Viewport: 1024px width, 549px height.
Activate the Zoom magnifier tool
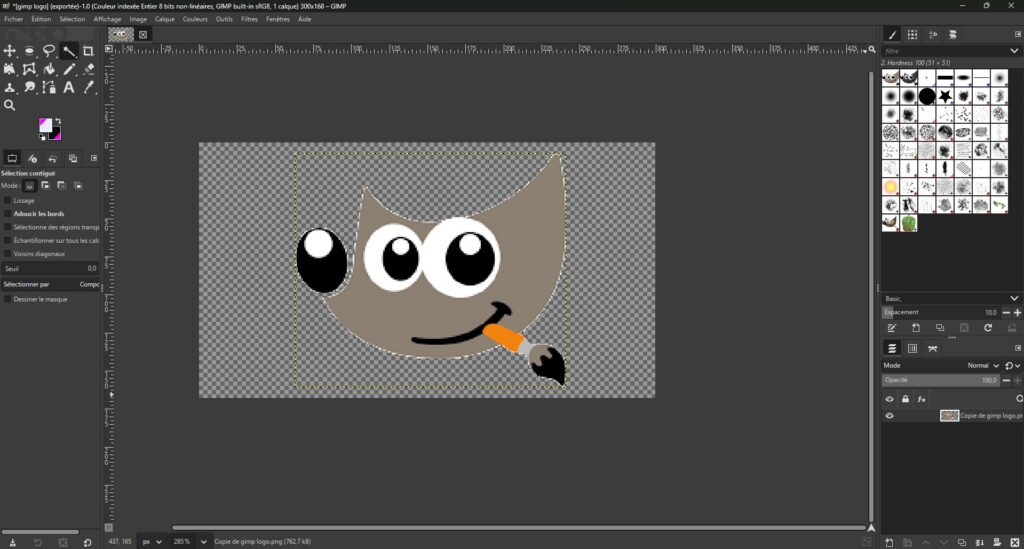tap(10, 106)
